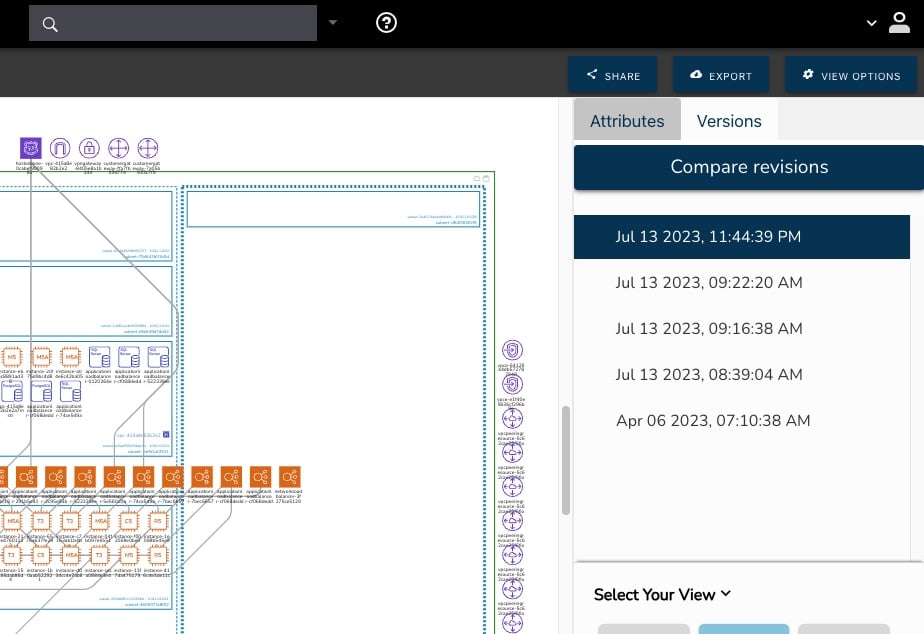Viewport: 924px width, 634px height.
Task: Click inside the top search field
Action: (x=172, y=22)
